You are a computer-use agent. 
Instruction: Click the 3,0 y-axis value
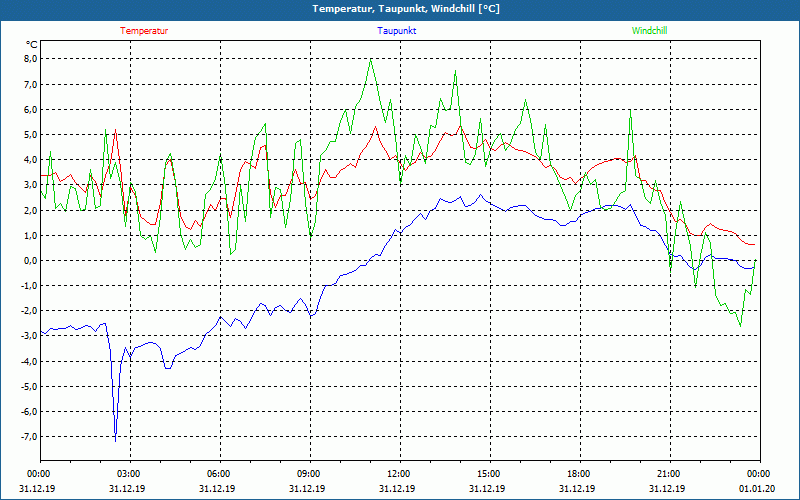pos(31,185)
